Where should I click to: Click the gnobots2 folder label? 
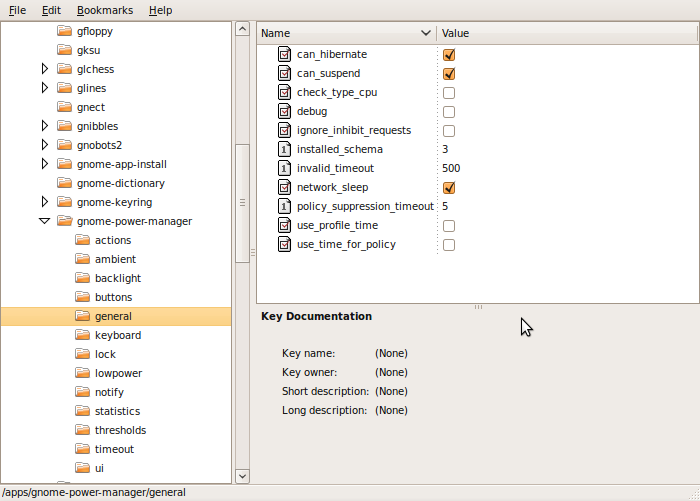click(x=99, y=145)
